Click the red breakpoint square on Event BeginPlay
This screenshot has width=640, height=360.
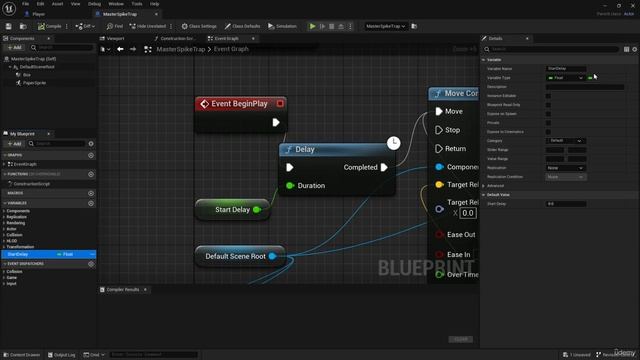coord(280,104)
